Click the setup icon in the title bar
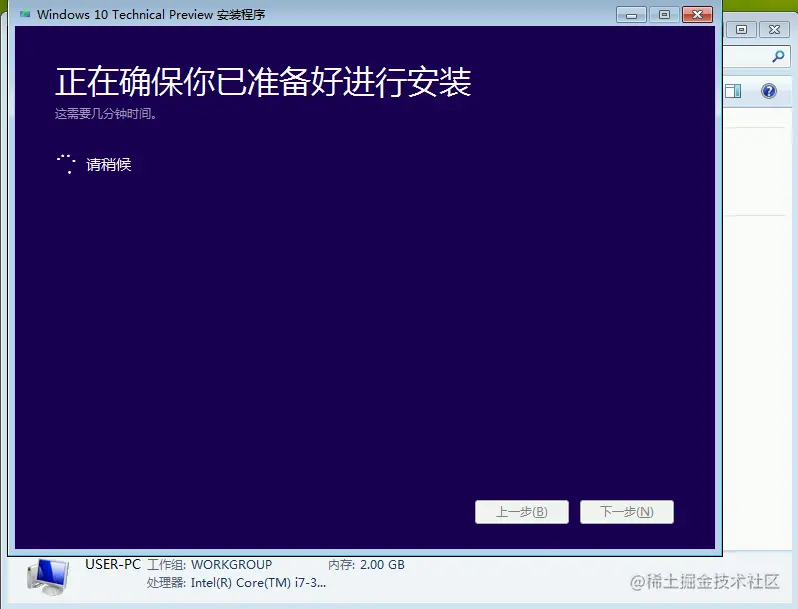Screen dimensions: 798x609 (25, 14)
